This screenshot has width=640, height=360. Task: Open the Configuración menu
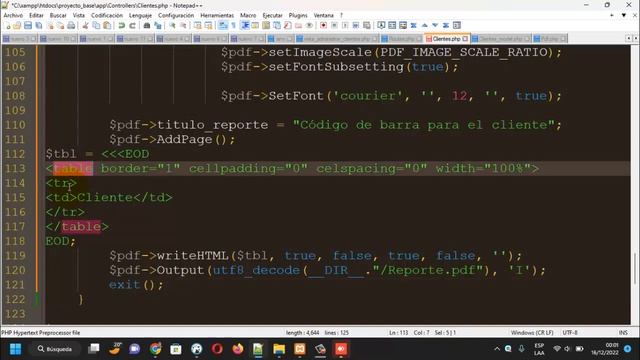[x=176, y=15]
